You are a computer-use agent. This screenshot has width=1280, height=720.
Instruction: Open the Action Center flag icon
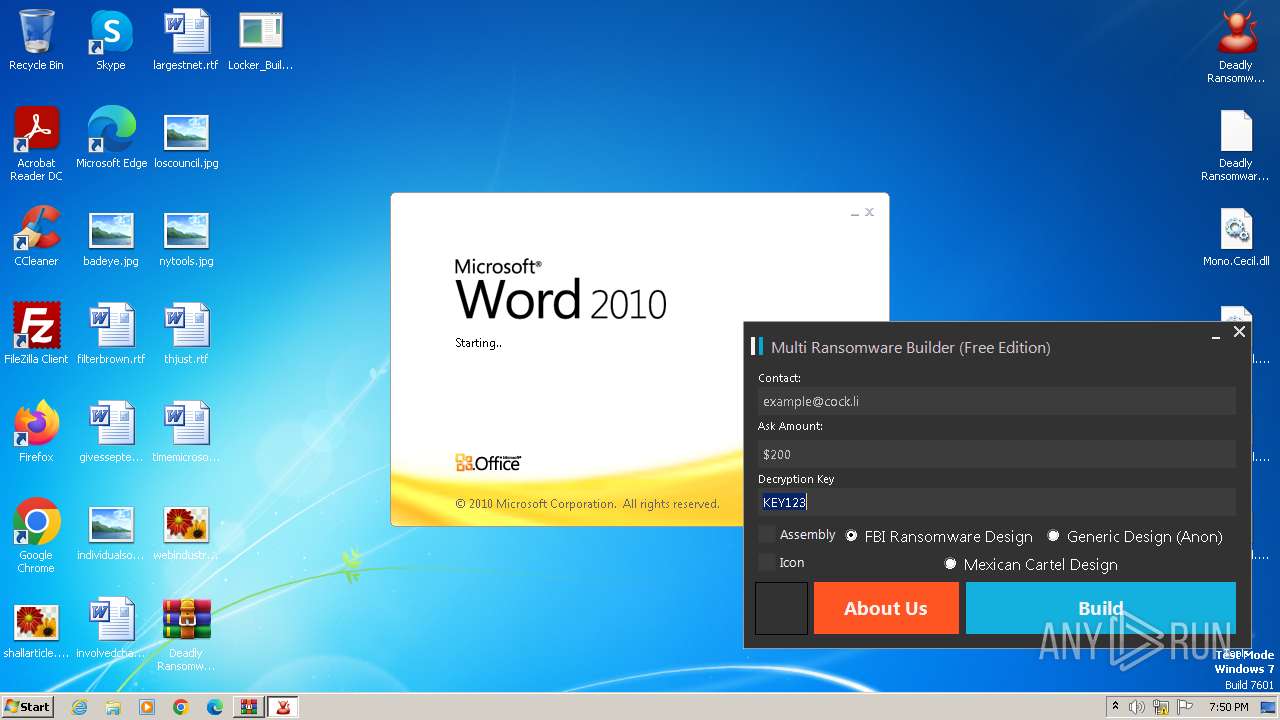[1184, 707]
